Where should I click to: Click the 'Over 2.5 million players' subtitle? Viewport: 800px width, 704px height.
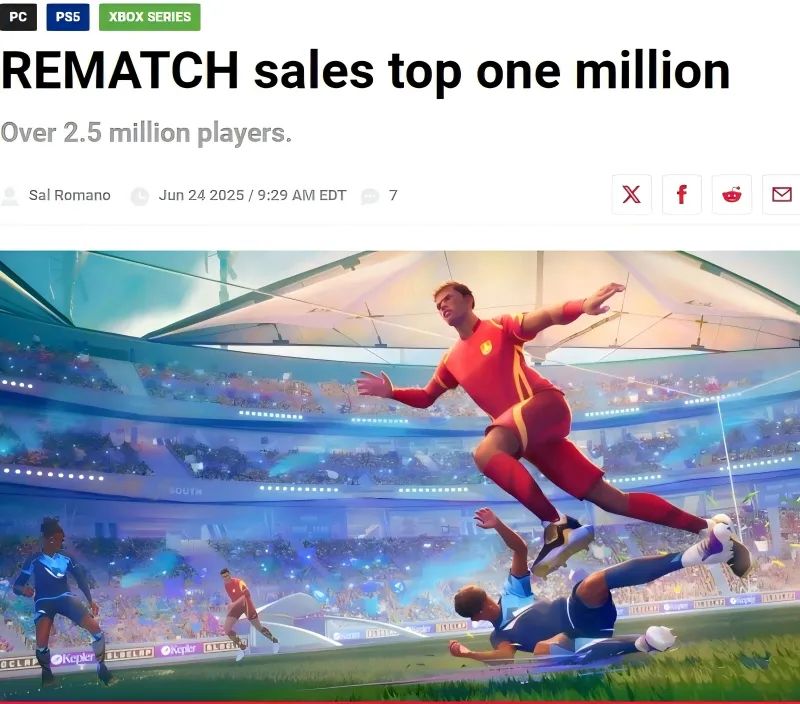pos(146,133)
